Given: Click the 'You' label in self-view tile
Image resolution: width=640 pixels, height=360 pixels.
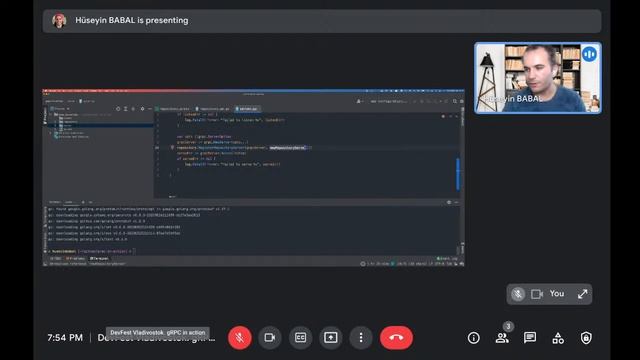Looking at the screenshot, I should point(557,293).
